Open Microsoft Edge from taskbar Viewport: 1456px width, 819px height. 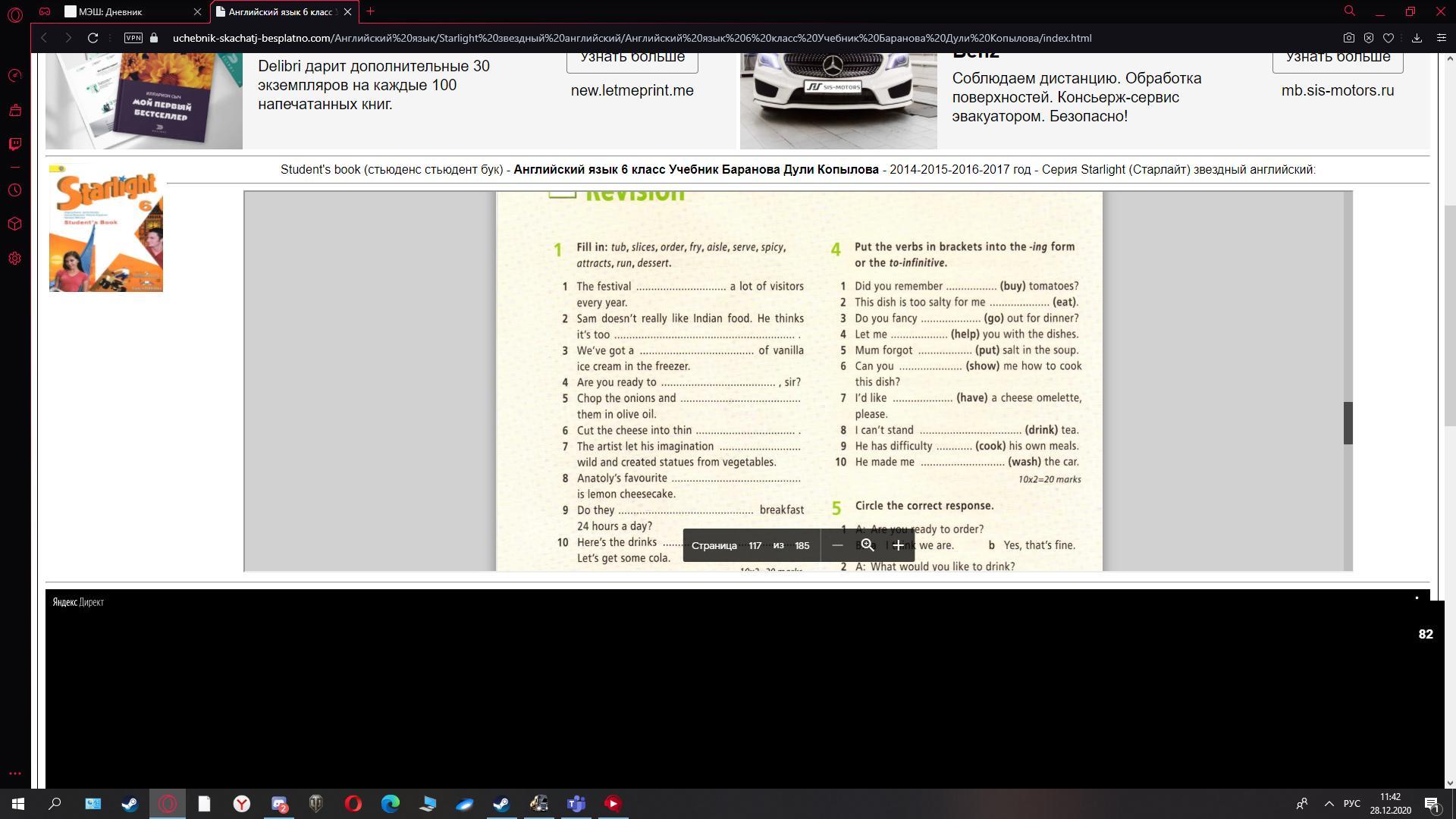[391, 804]
